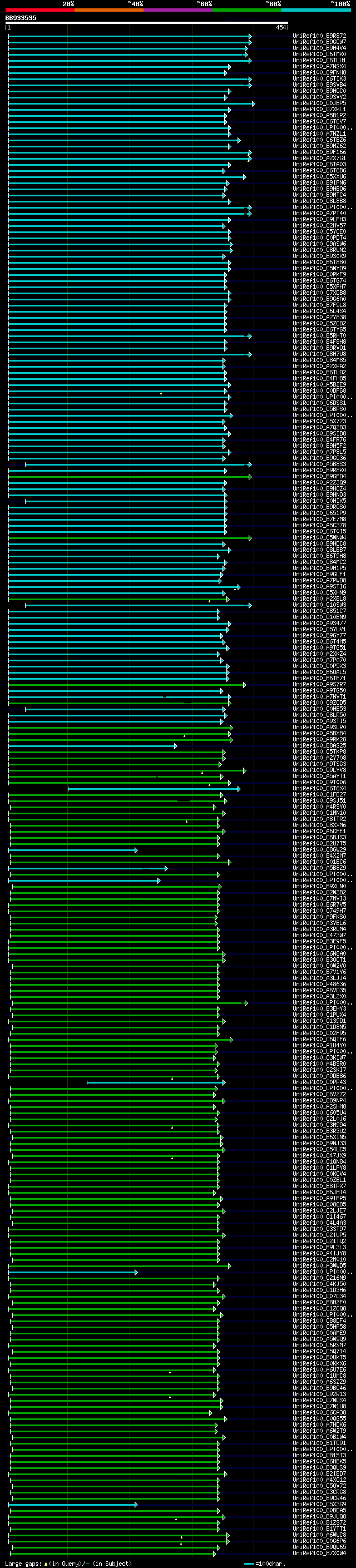Click the orange ~40% identity legend segment

tap(109, 10)
